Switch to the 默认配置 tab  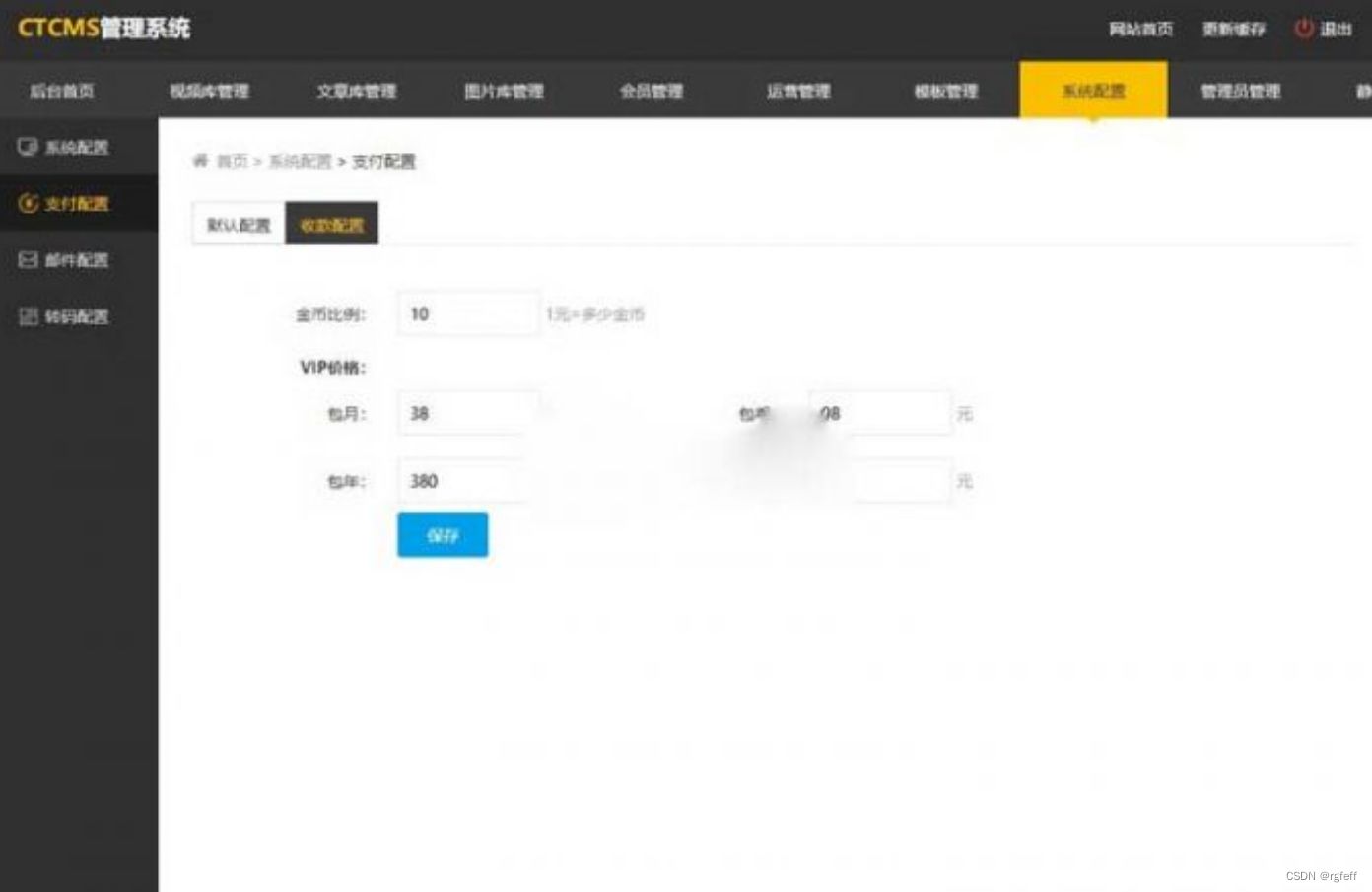[237, 223]
